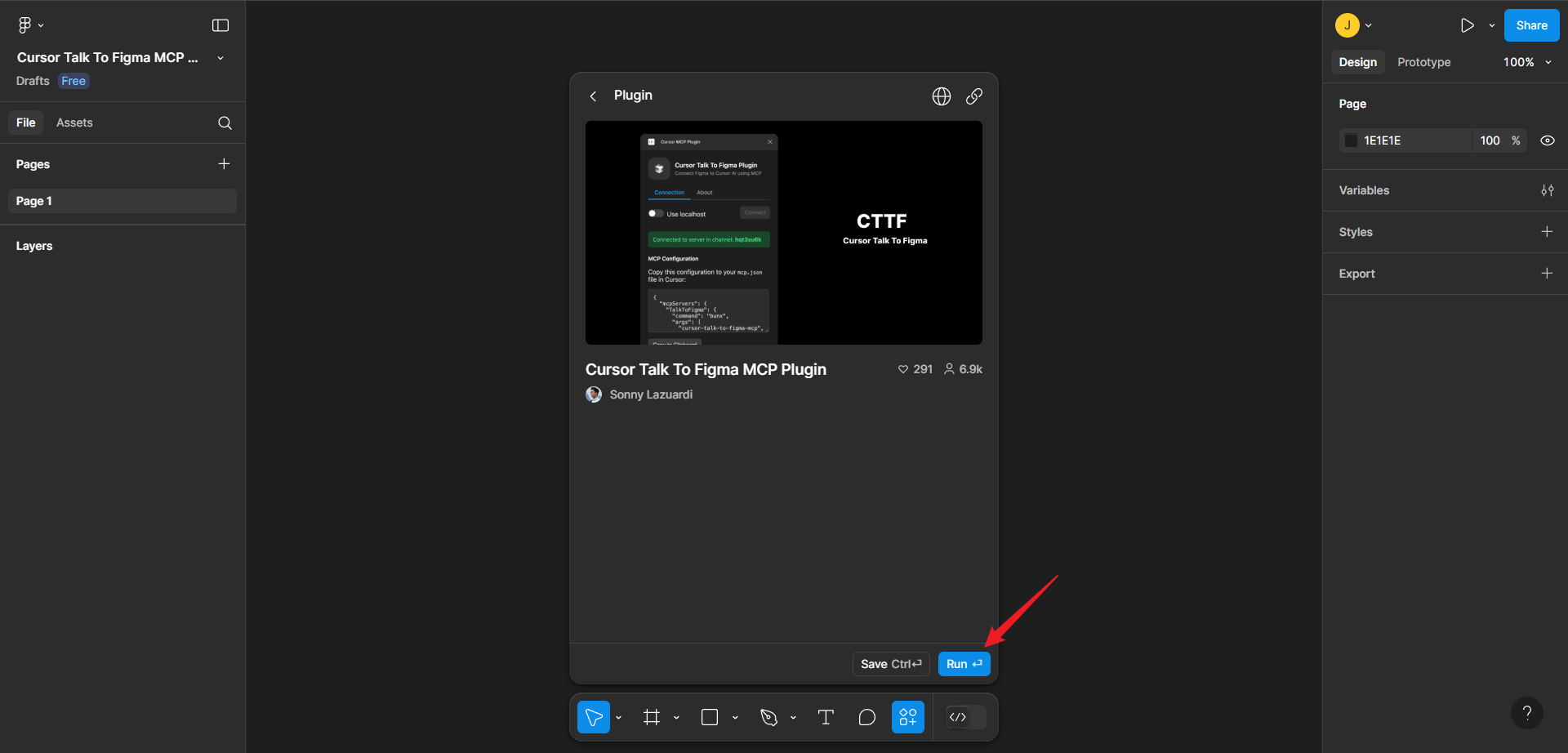This screenshot has height=753, width=1568.
Task: Edit the page opacity 100 field
Action: coord(1491,140)
